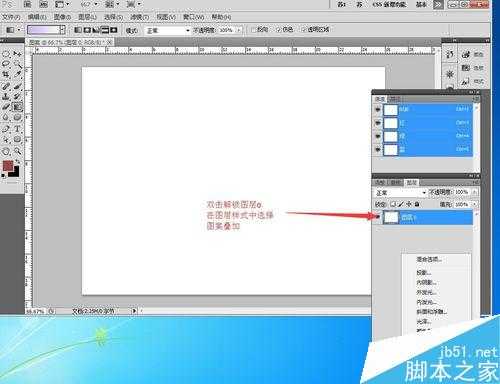Toggle visibility of layer 图层0
The height and width of the screenshot is (384, 500).
378,217
